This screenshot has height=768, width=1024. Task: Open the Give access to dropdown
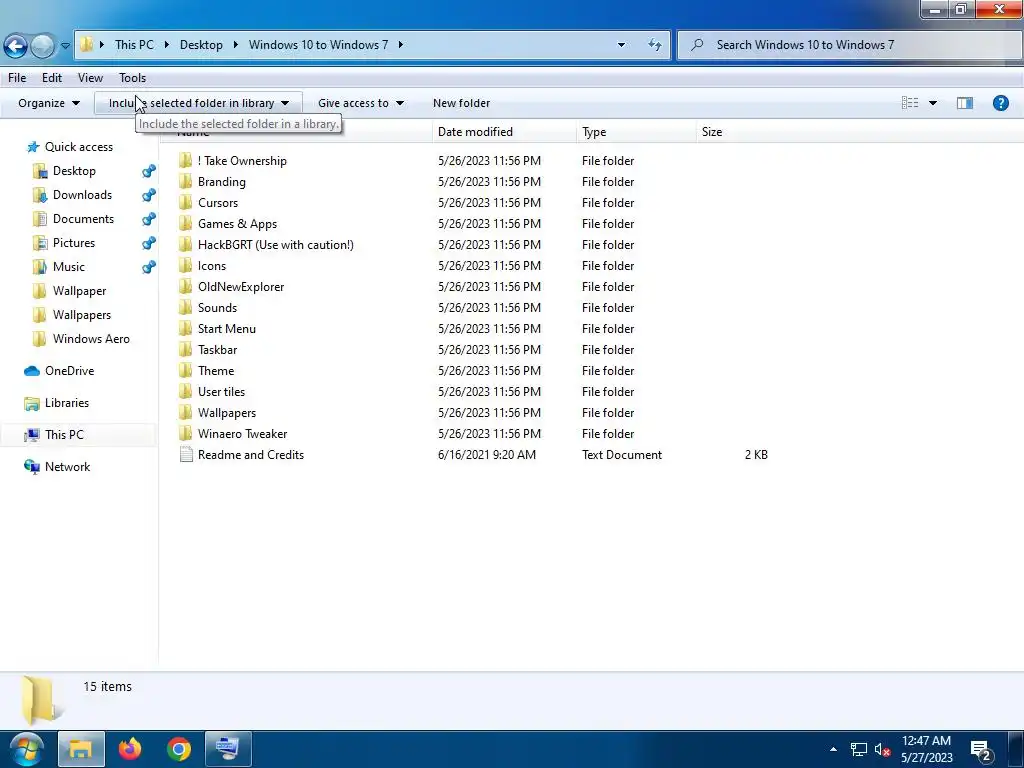click(x=360, y=103)
